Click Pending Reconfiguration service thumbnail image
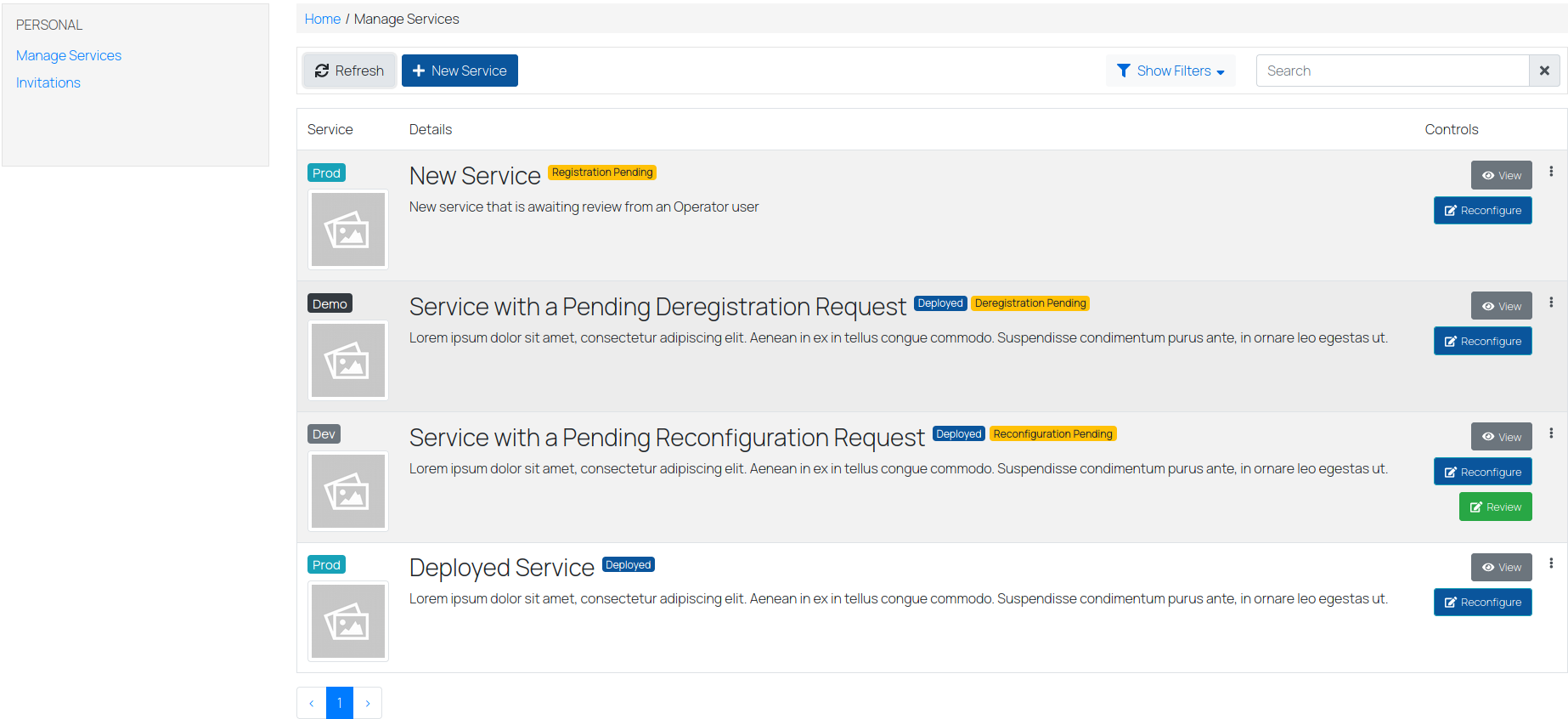1568x719 pixels. (x=348, y=491)
